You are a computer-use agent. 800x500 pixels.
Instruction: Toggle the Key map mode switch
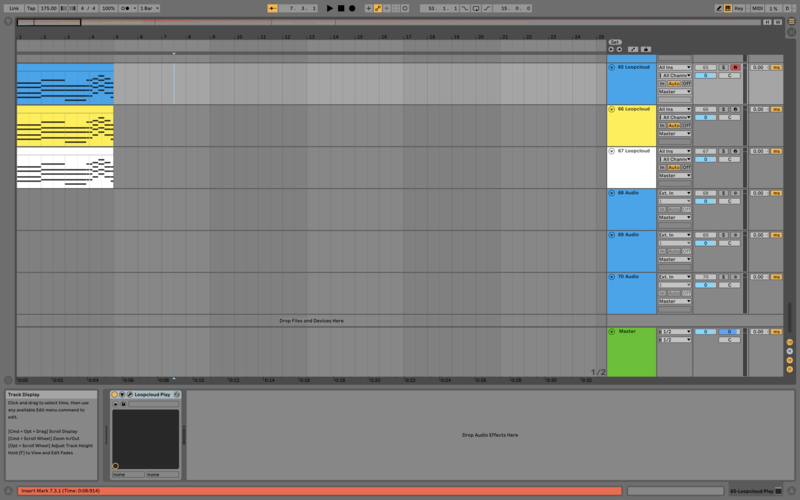click(738, 8)
